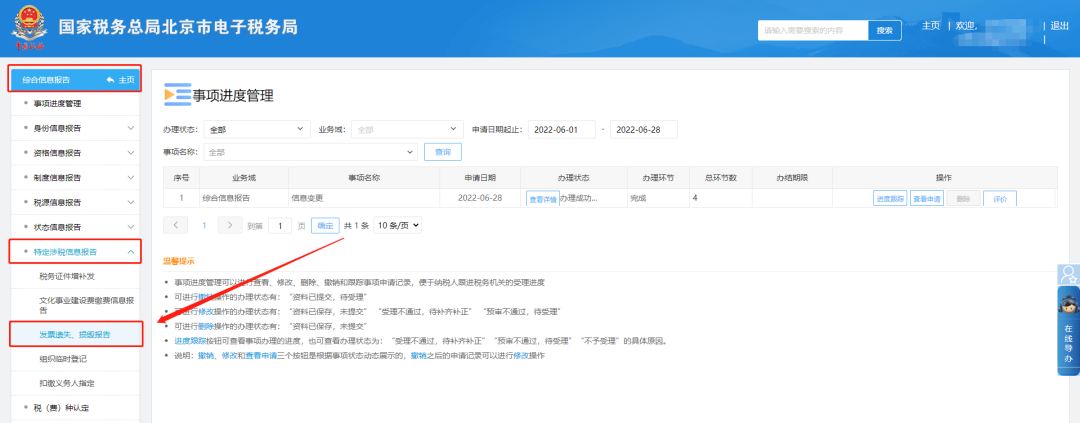The height and width of the screenshot is (423, 1080).
Task: Open the 10 条/页 page size dropdown
Action: coord(397,225)
